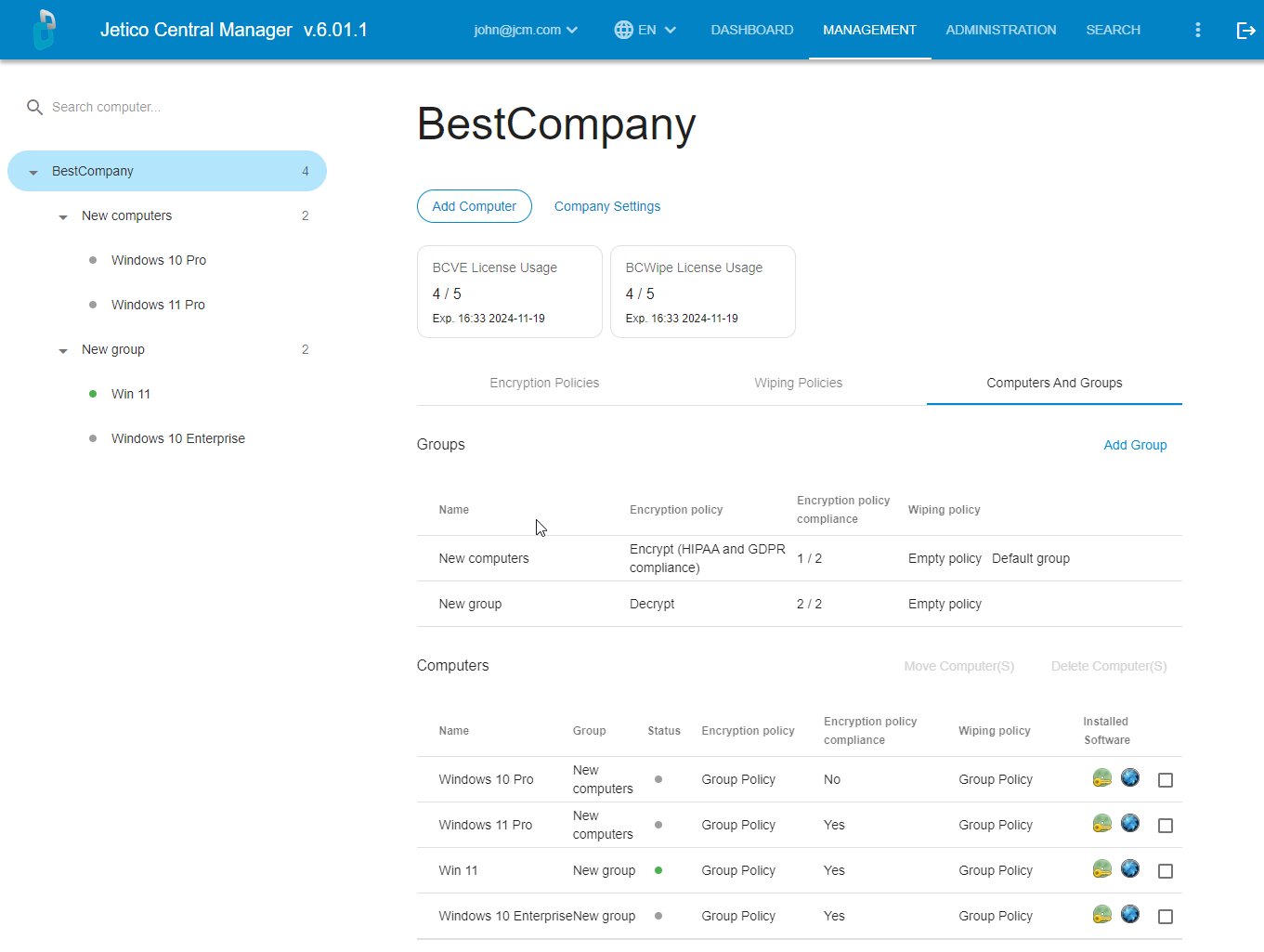The image size is (1264, 952).
Task: Click 'Encrypt (HIPAA and GDPR compliance)' policy cell
Action: coord(708,558)
